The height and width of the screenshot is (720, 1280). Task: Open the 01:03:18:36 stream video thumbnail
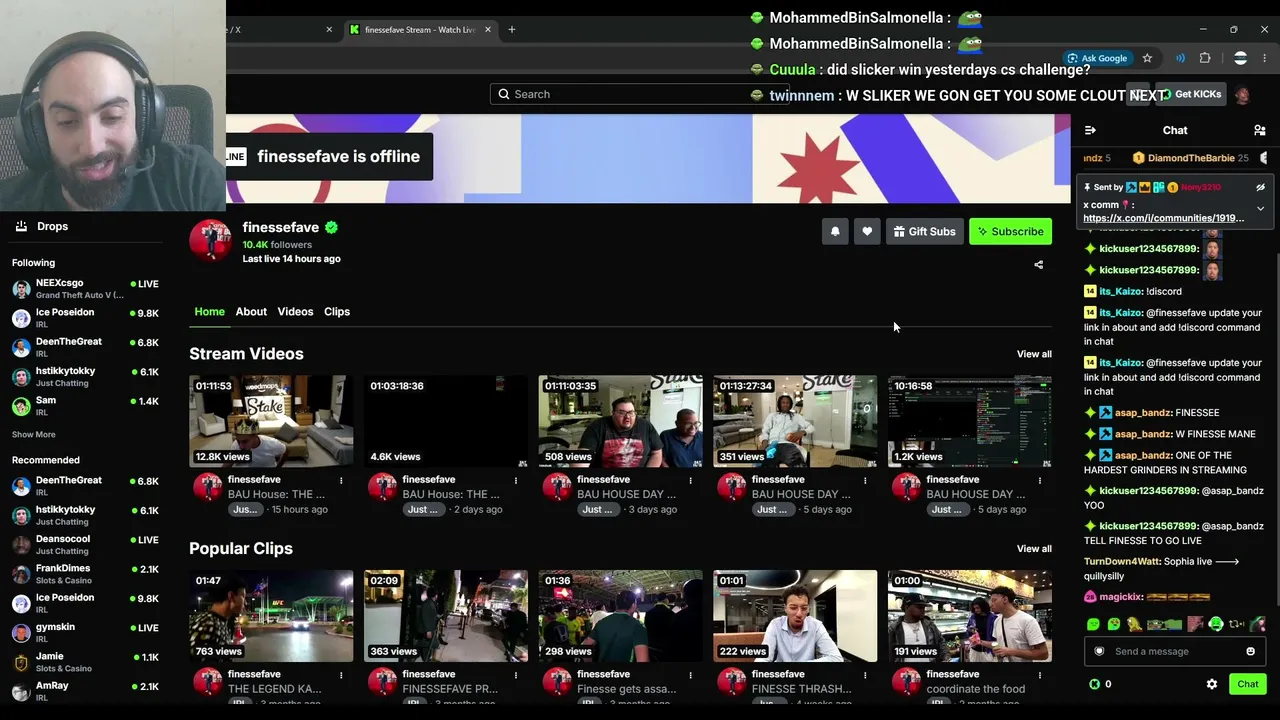click(446, 421)
